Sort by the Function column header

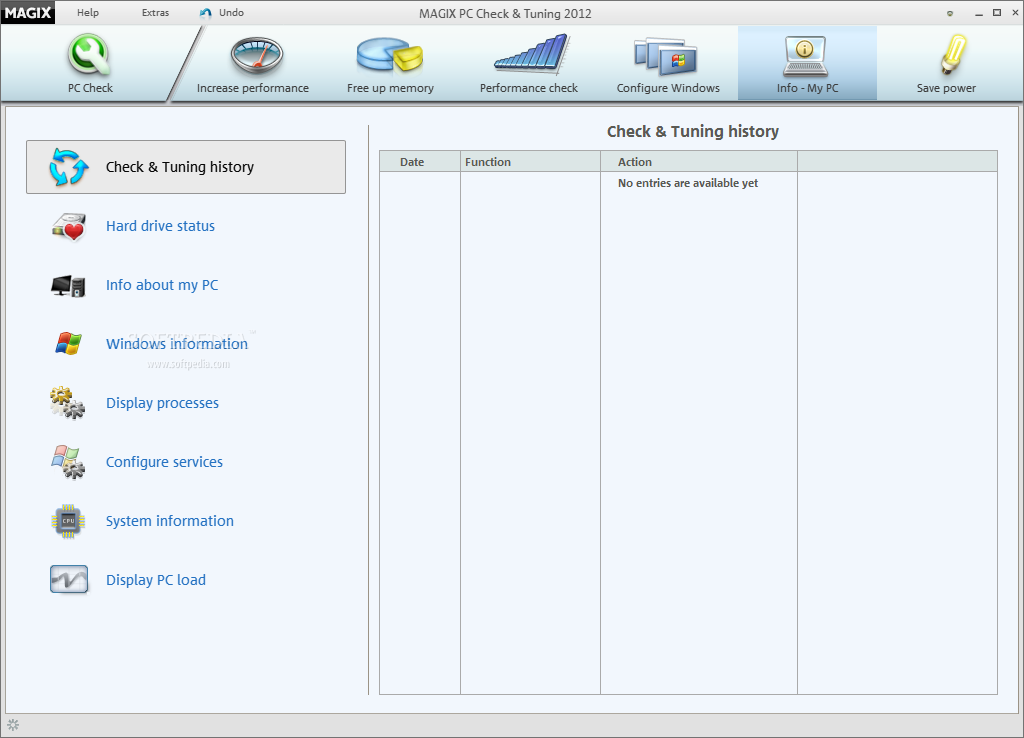(x=530, y=161)
